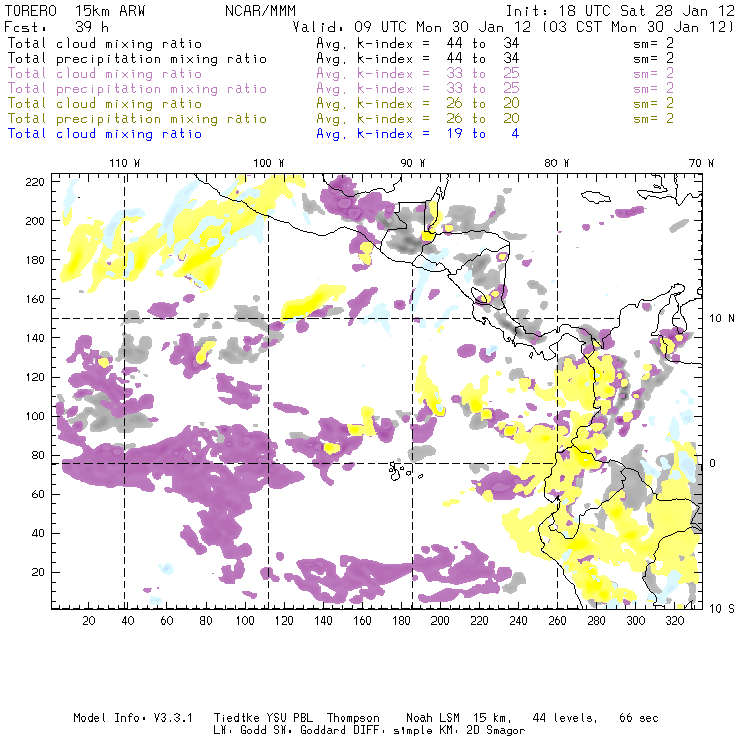Viewport: 740px width, 740px height.
Task: Click the "YSU PBL" footer text
Action: [289, 718]
